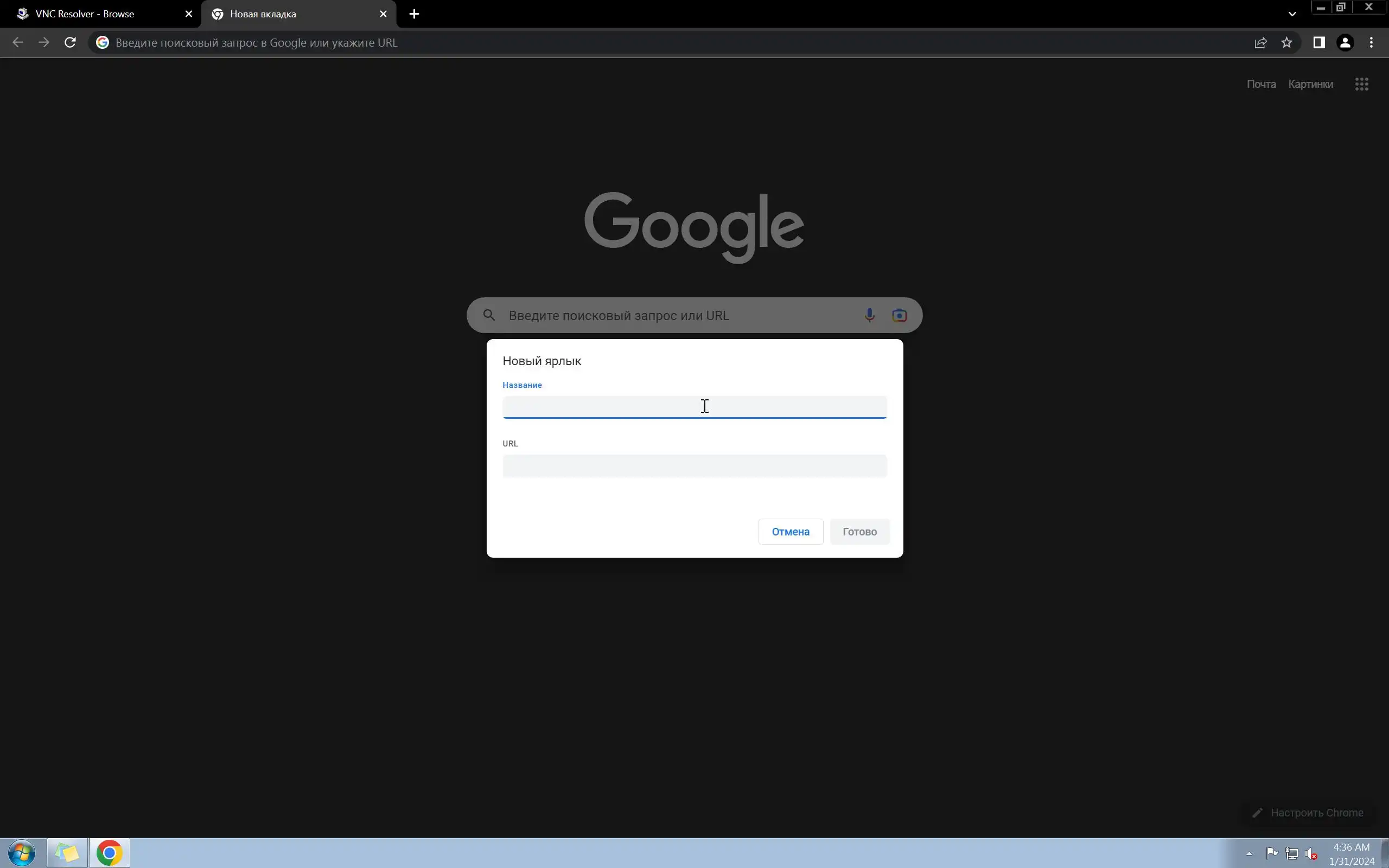Viewport: 1389px width, 868px height.
Task: Focus the URL field in dialog
Action: click(694, 465)
